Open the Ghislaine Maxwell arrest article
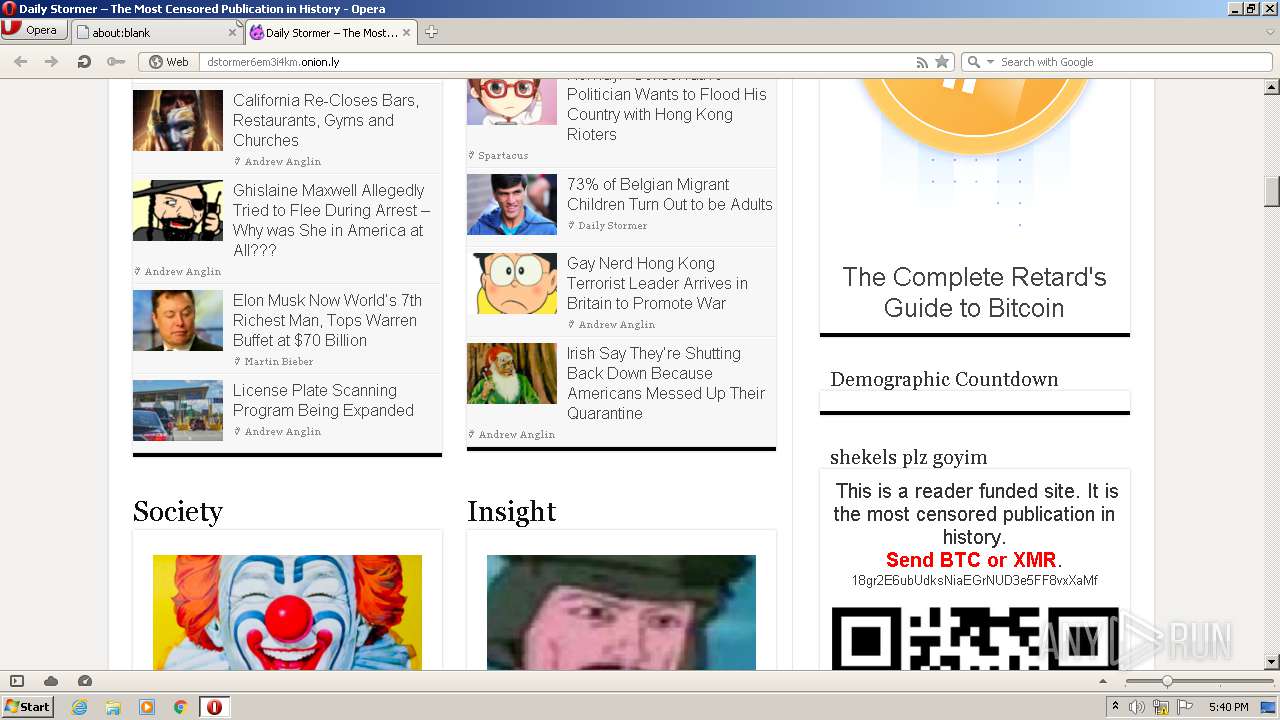Viewport: 1280px width, 720px height. pyautogui.click(x=331, y=220)
